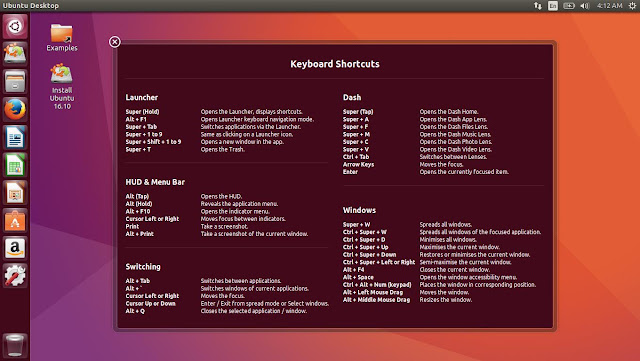Click 'Alt + Middle Mouse Drag' shortcut
Screen dimensions: 640x361
tap(376, 300)
